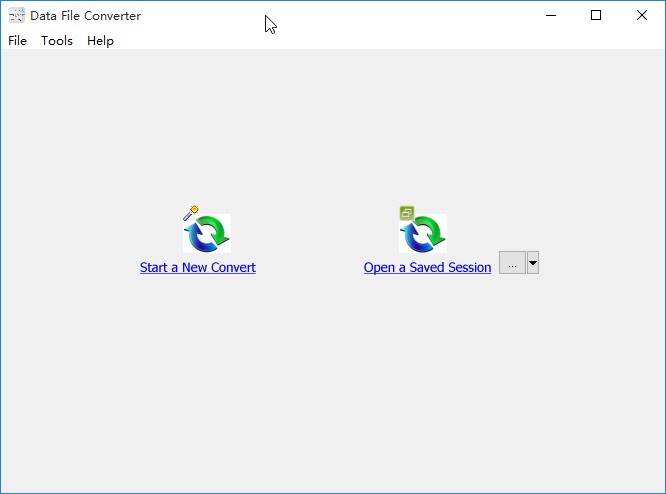Expand the recent saved sessions dropdown arrow
The height and width of the screenshot is (494, 666).
click(x=533, y=263)
